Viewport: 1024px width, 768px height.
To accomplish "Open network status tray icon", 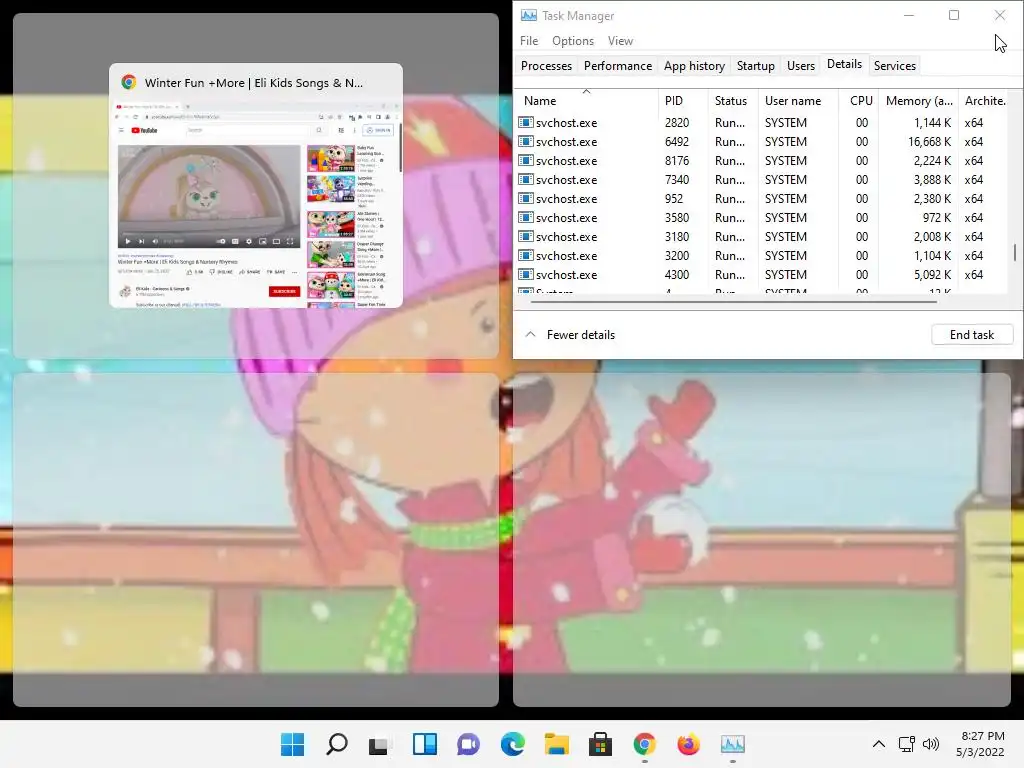I will (906, 744).
